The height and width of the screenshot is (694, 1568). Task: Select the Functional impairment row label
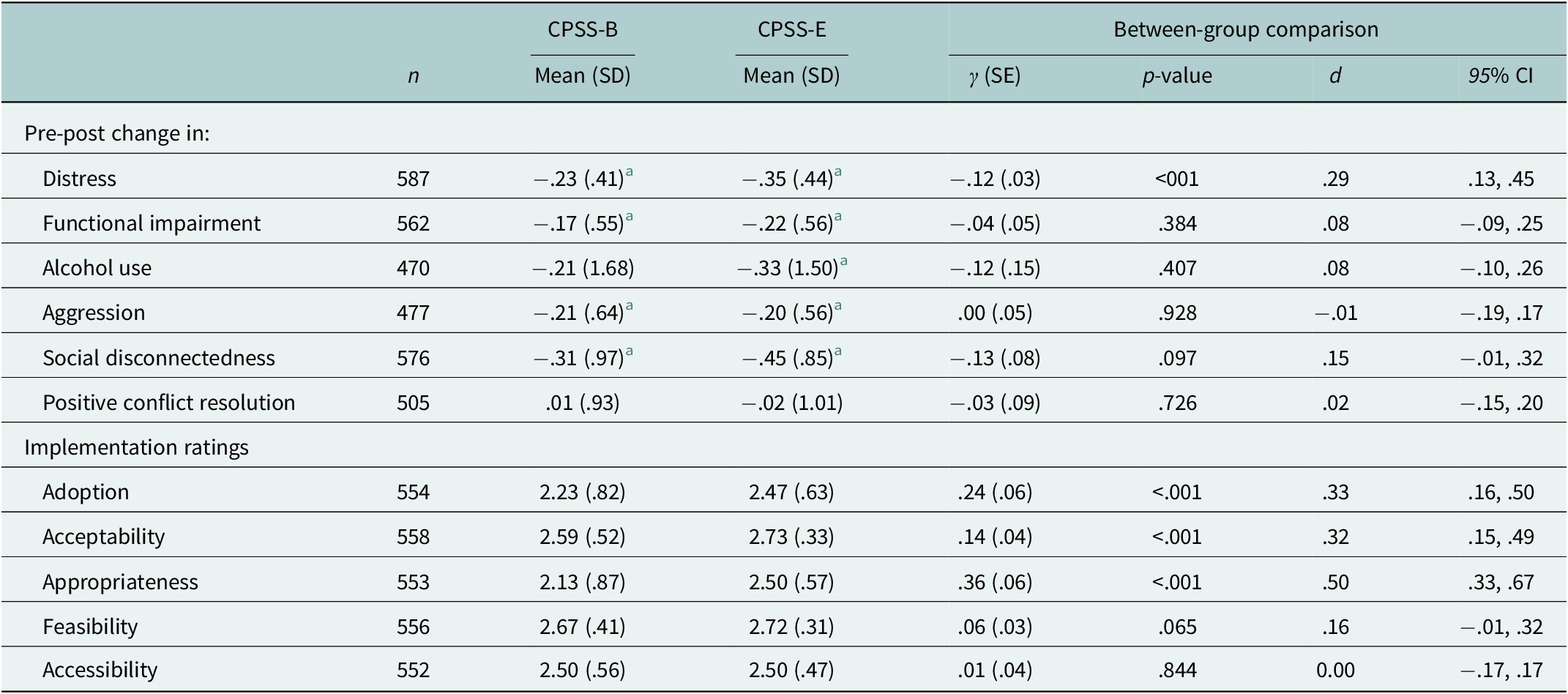[x=152, y=223]
